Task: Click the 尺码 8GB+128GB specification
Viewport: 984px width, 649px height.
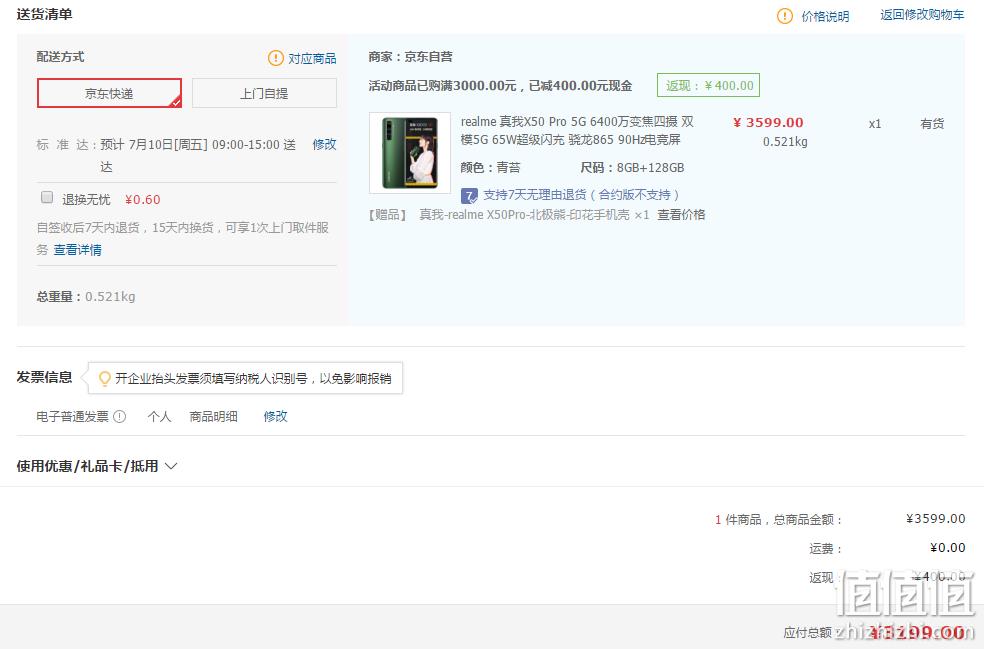Action: 633,168
